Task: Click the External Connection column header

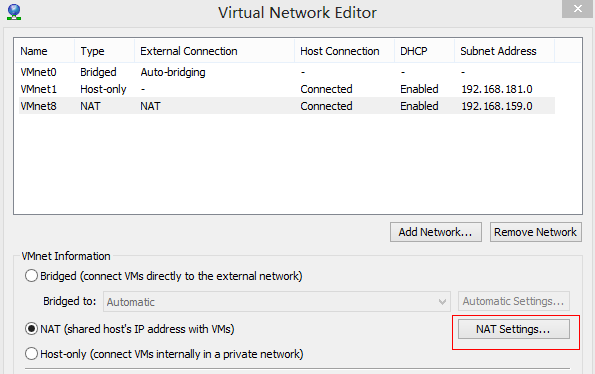Action: pyautogui.click(x=214, y=51)
